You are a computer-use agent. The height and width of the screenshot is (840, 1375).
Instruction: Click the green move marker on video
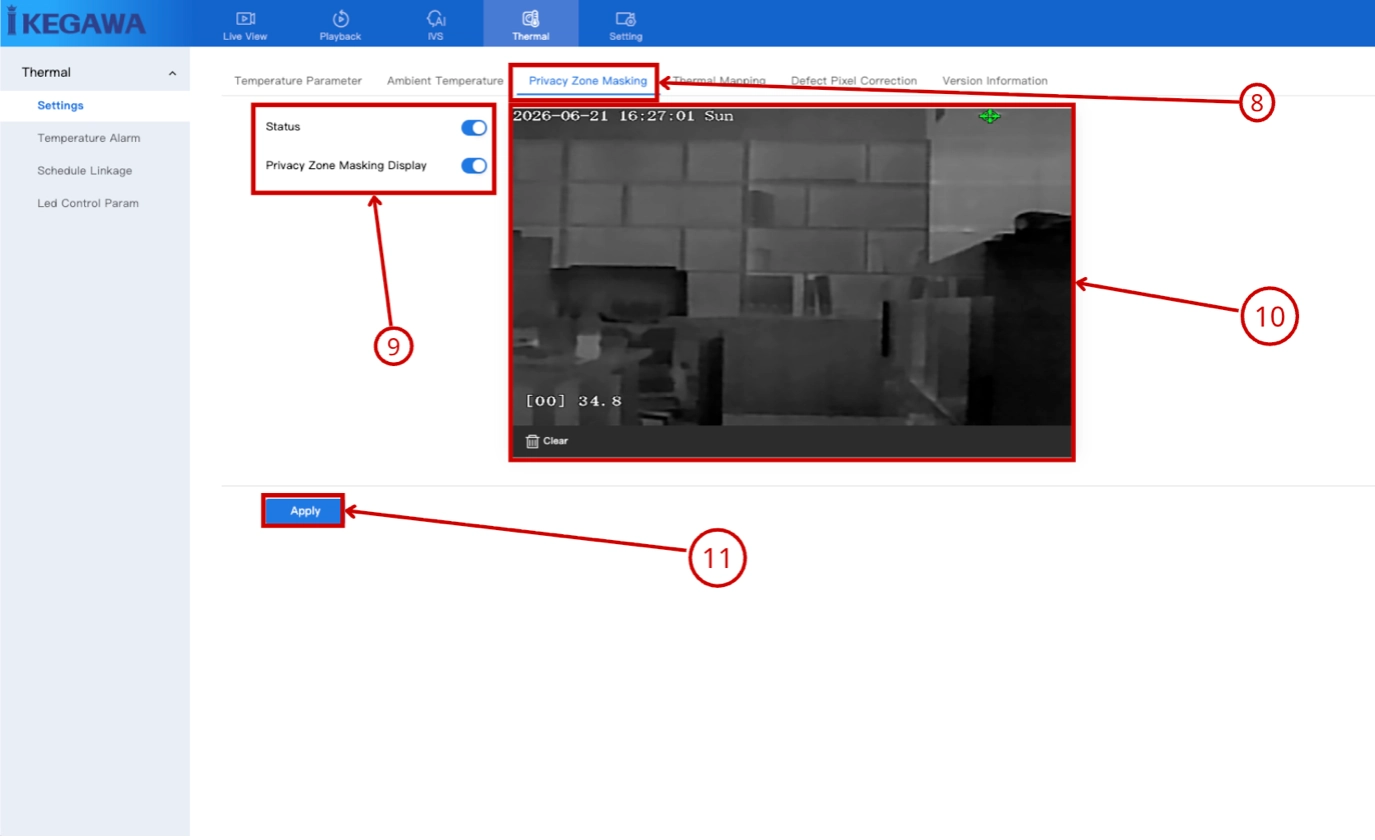coord(989,116)
